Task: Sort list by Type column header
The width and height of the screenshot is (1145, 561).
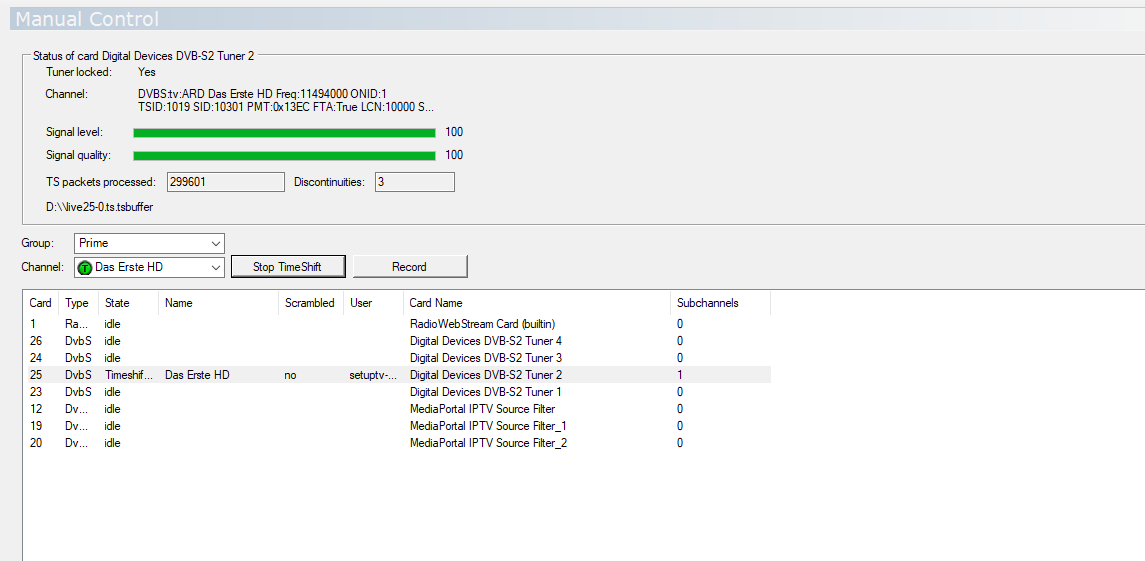Action: pyautogui.click(x=77, y=303)
